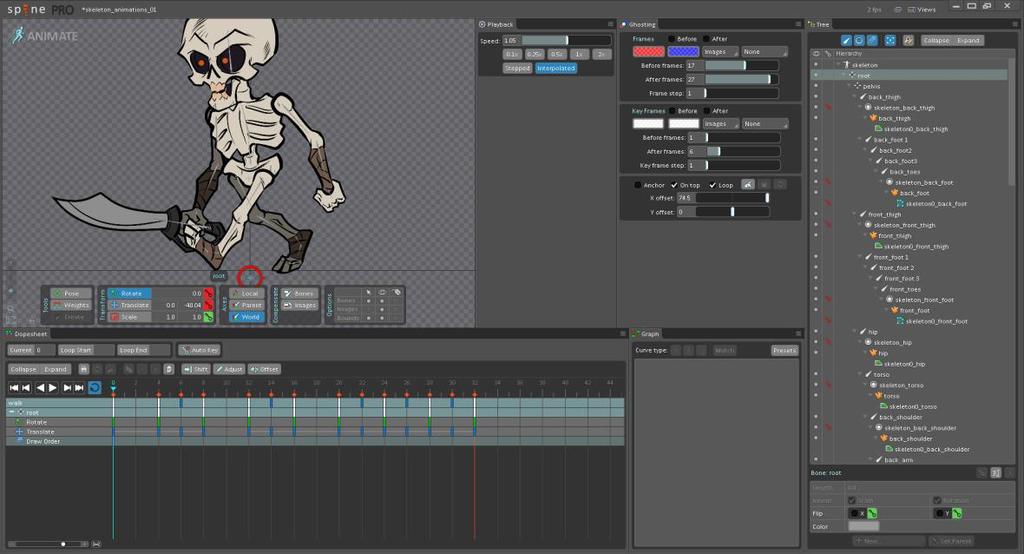Viewport: 1024px width, 554px height.
Task: Uncheck the On top checkbox
Action: pos(674,185)
